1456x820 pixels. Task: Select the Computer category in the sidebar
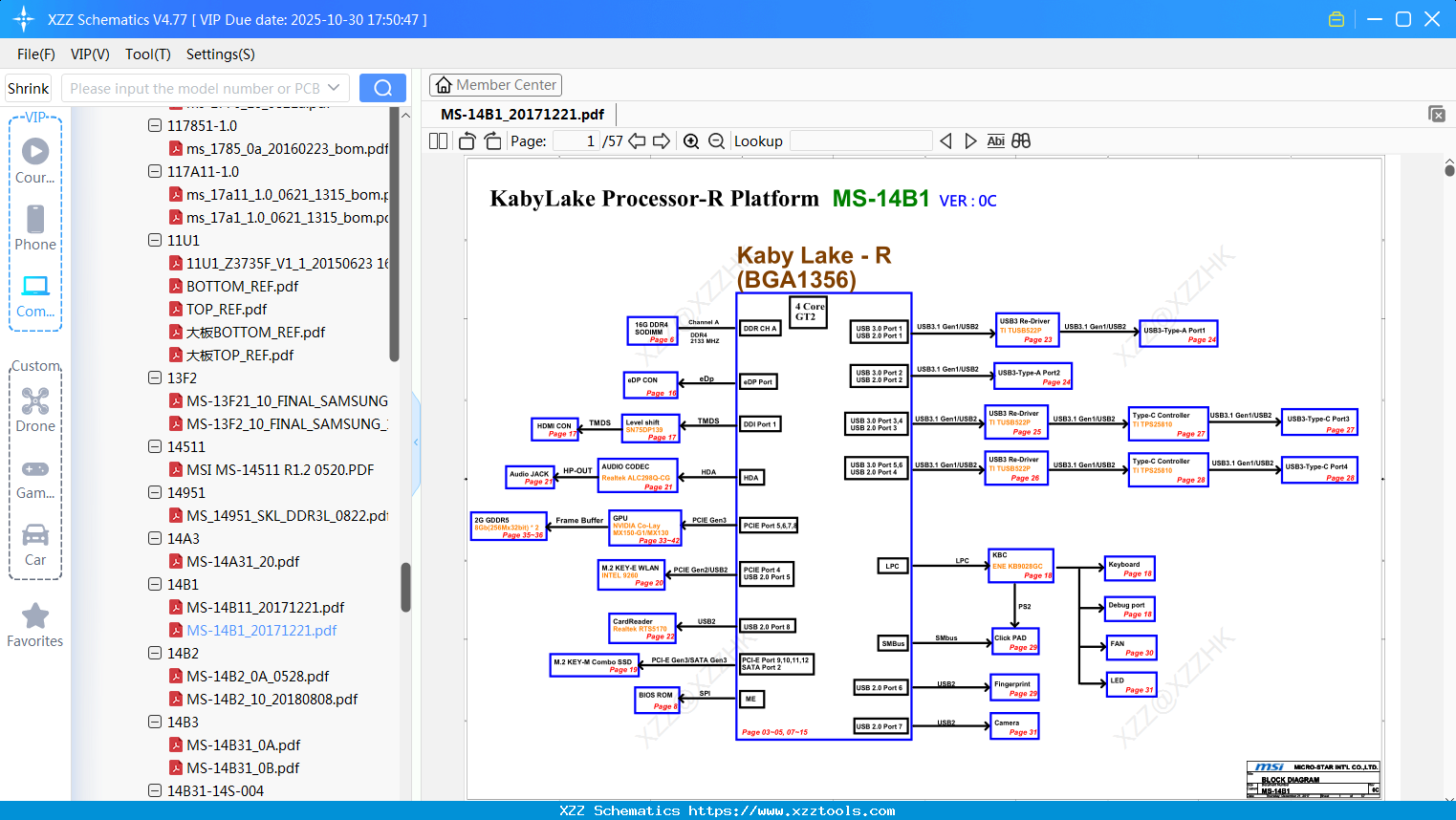(35, 295)
